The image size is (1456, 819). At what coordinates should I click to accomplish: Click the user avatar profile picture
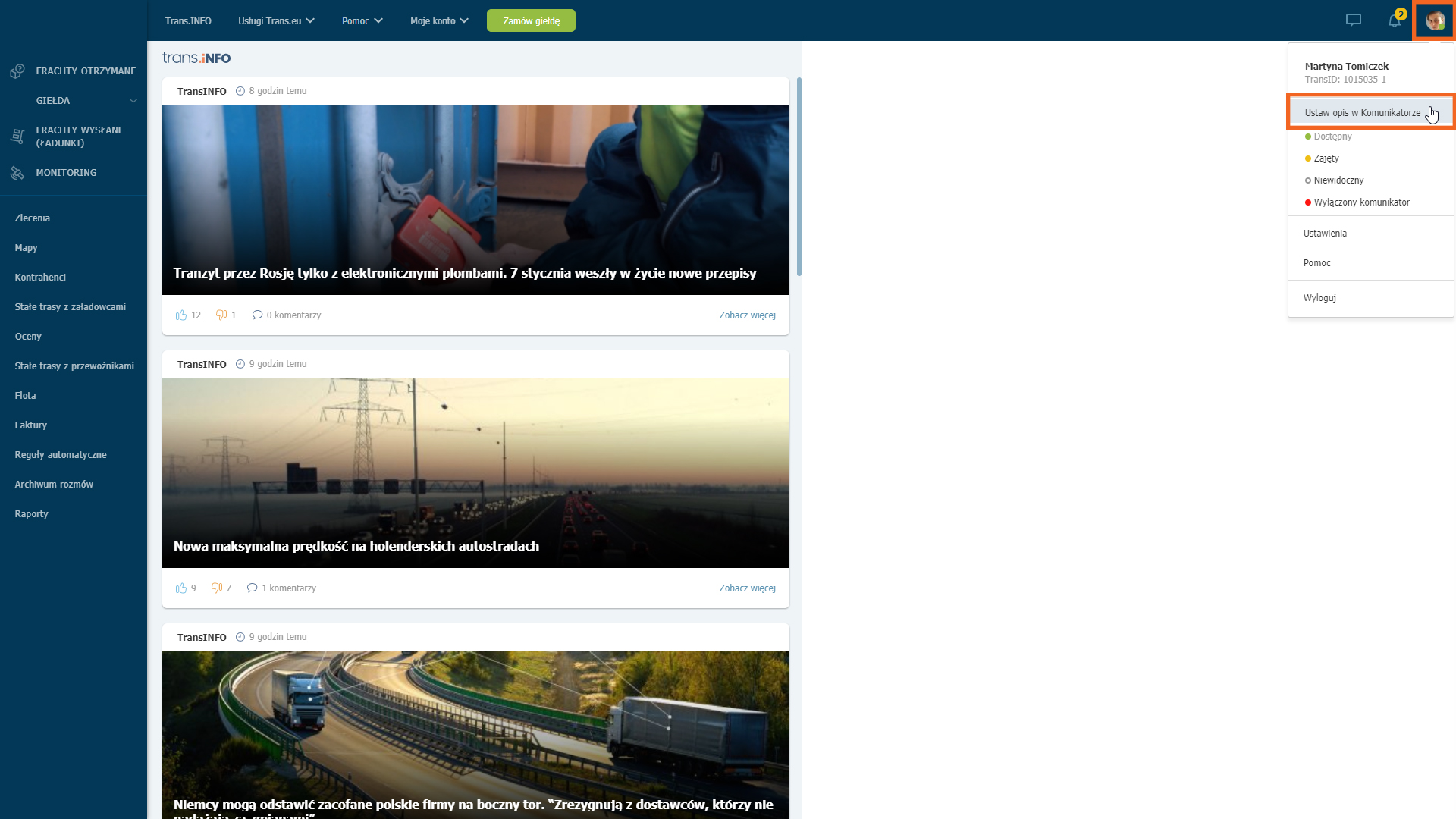[x=1435, y=20]
